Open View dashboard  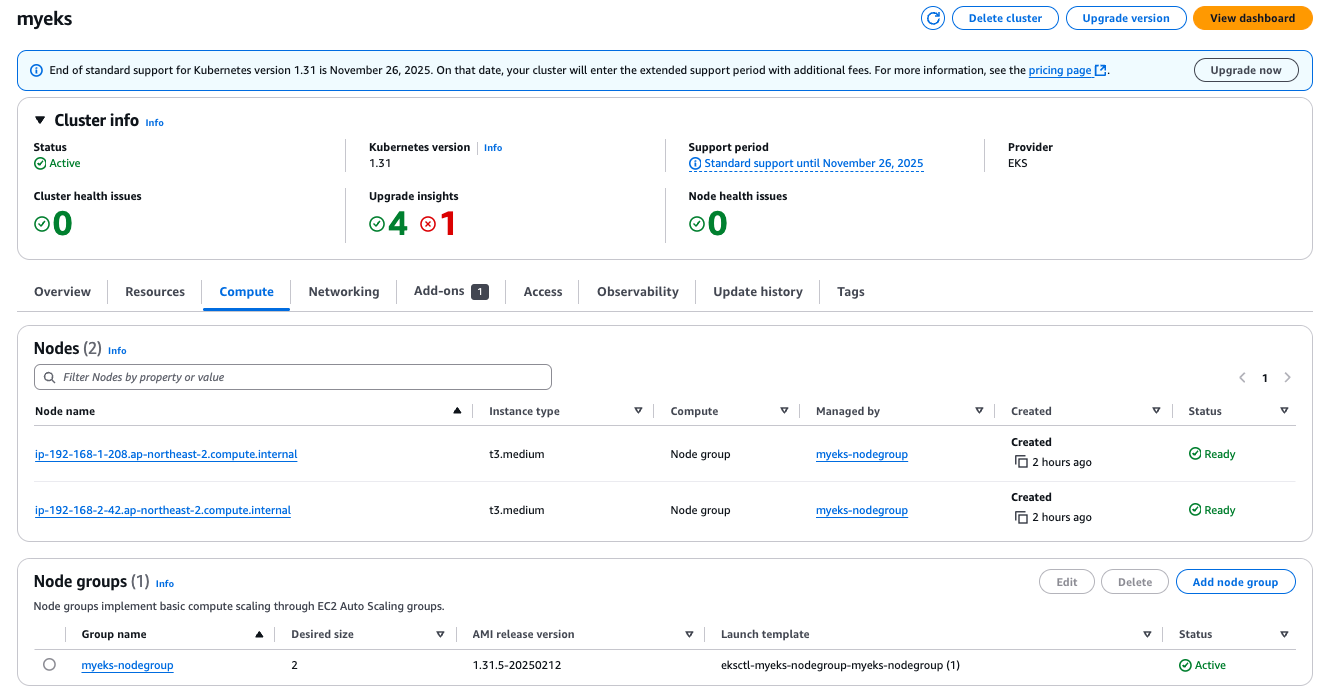click(1252, 18)
